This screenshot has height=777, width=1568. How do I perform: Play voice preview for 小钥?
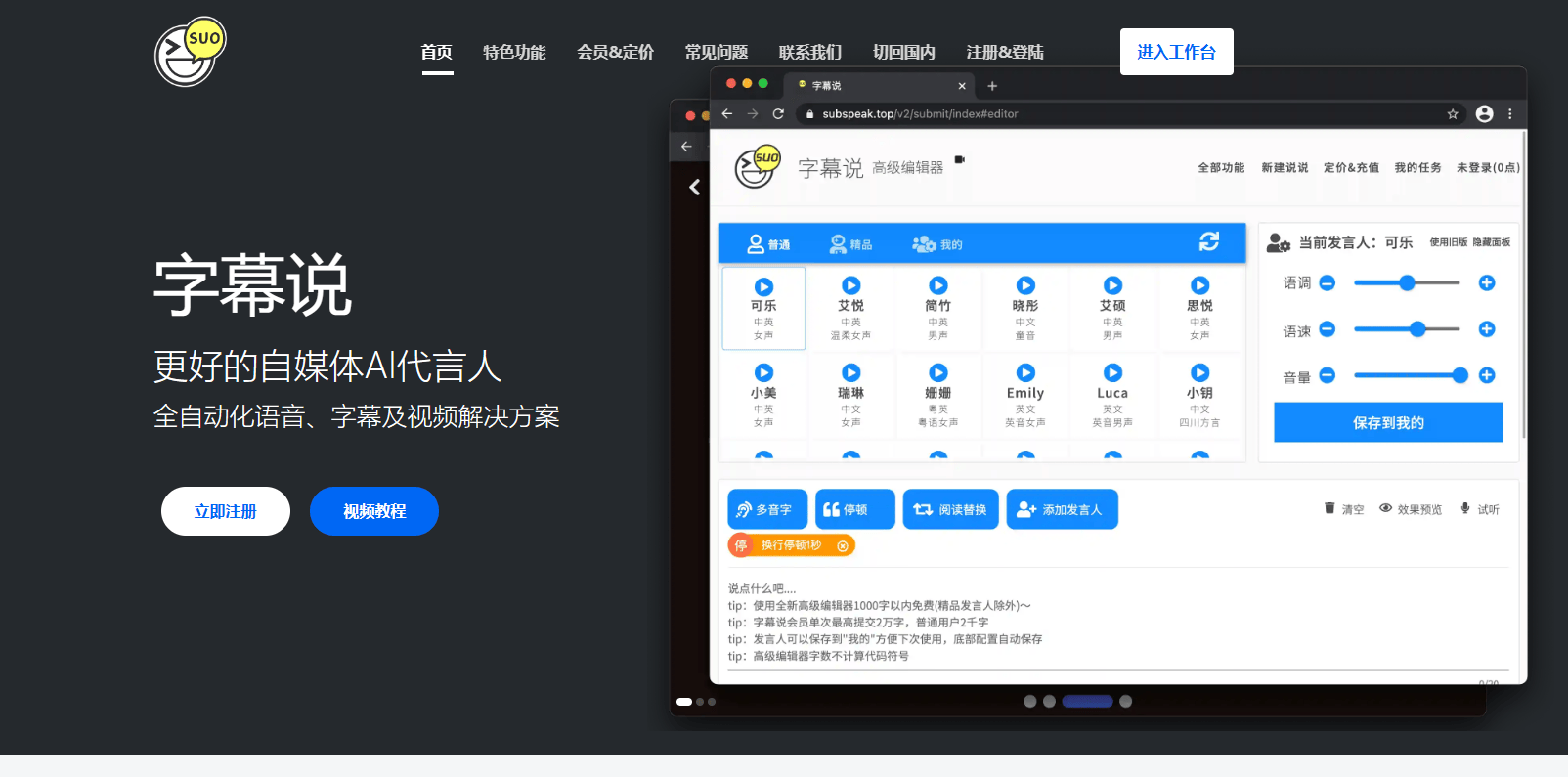pos(1199,372)
